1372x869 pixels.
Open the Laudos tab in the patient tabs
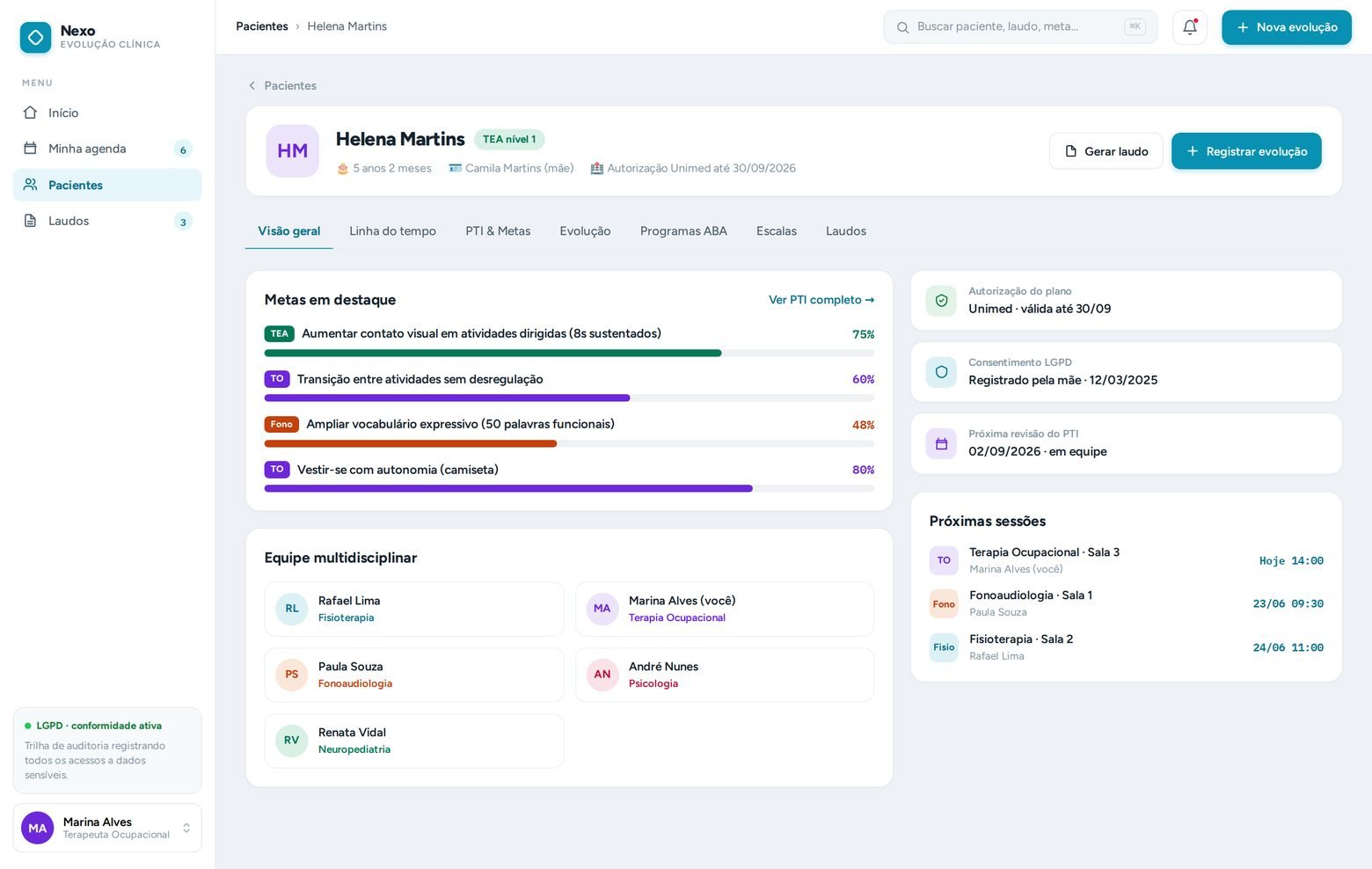coord(846,231)
